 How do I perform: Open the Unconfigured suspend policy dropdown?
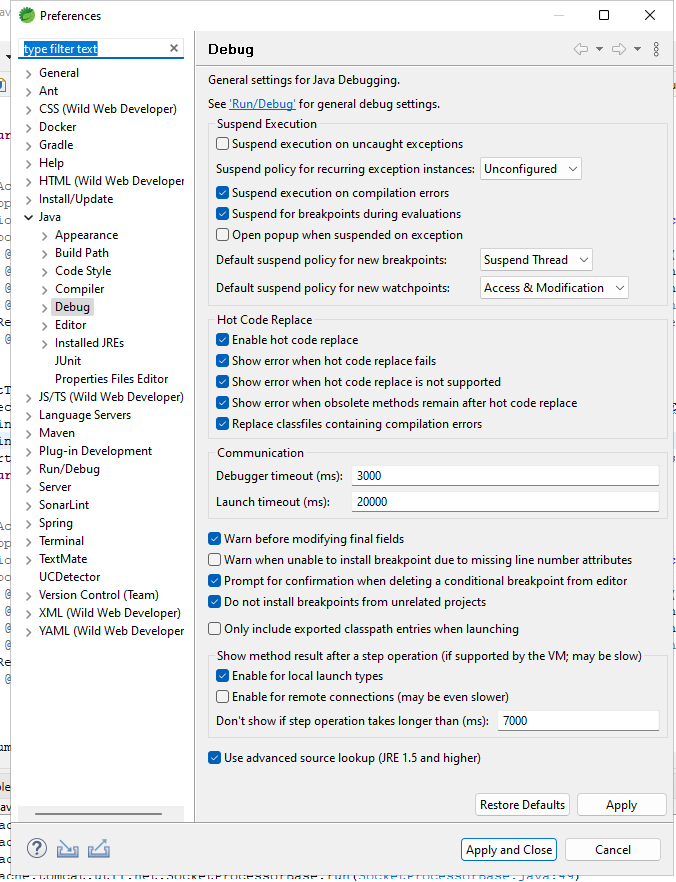click(530, 169)
